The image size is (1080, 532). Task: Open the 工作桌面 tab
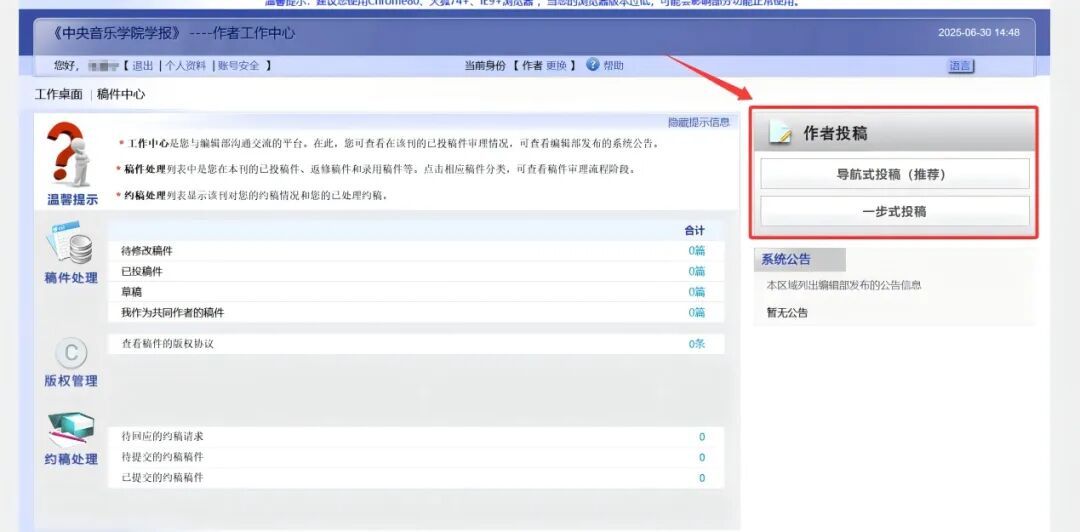pyautogui.click(x=58, y=95)
